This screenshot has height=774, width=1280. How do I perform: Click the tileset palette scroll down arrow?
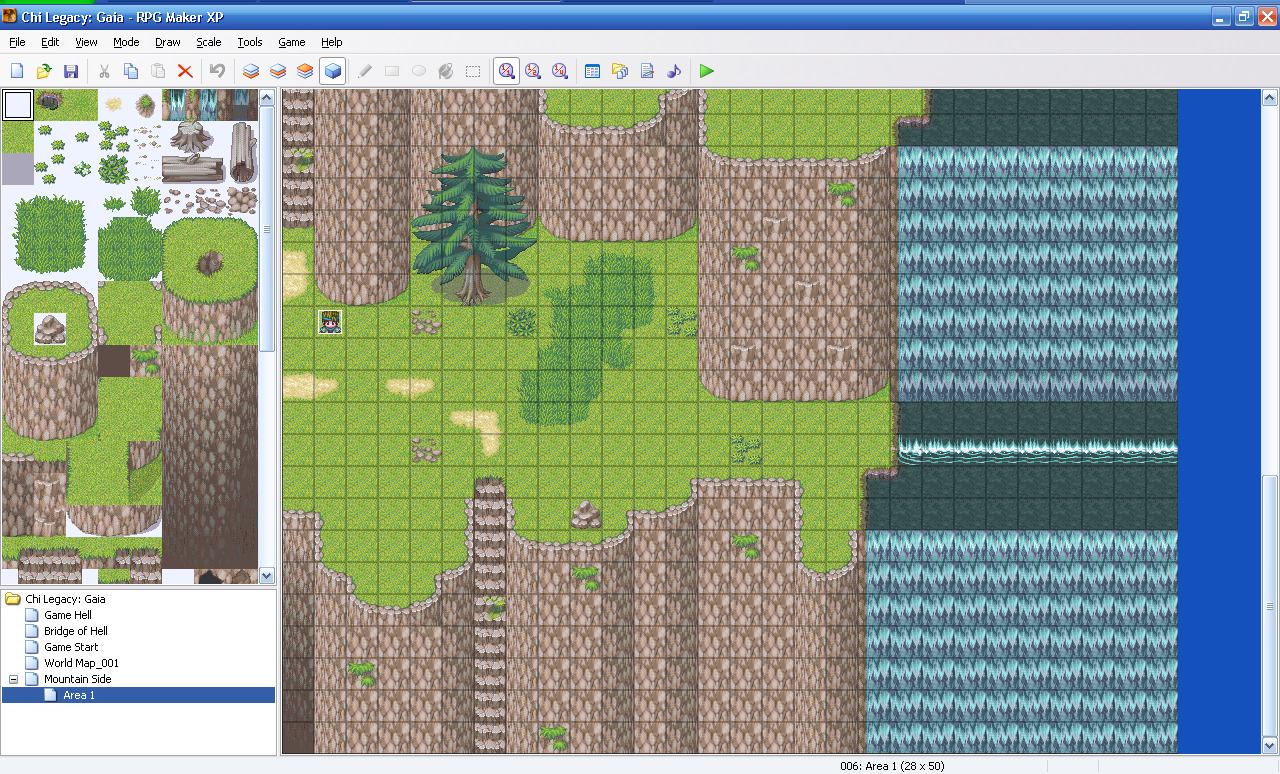[267, 576]
